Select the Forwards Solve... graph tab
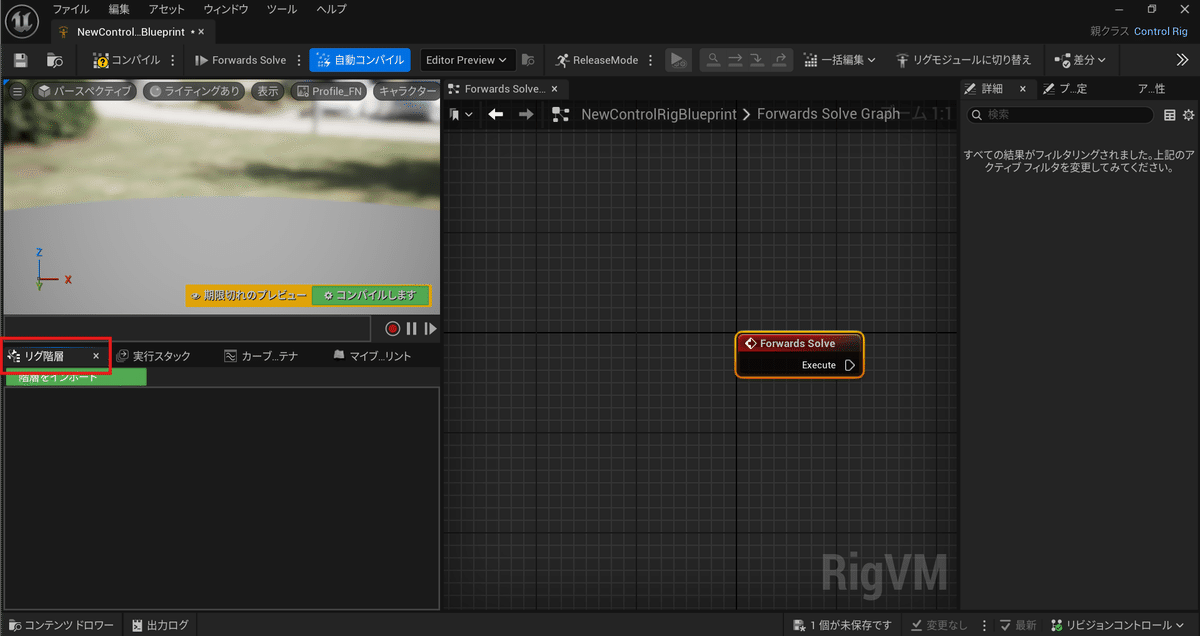 [505, 89]
